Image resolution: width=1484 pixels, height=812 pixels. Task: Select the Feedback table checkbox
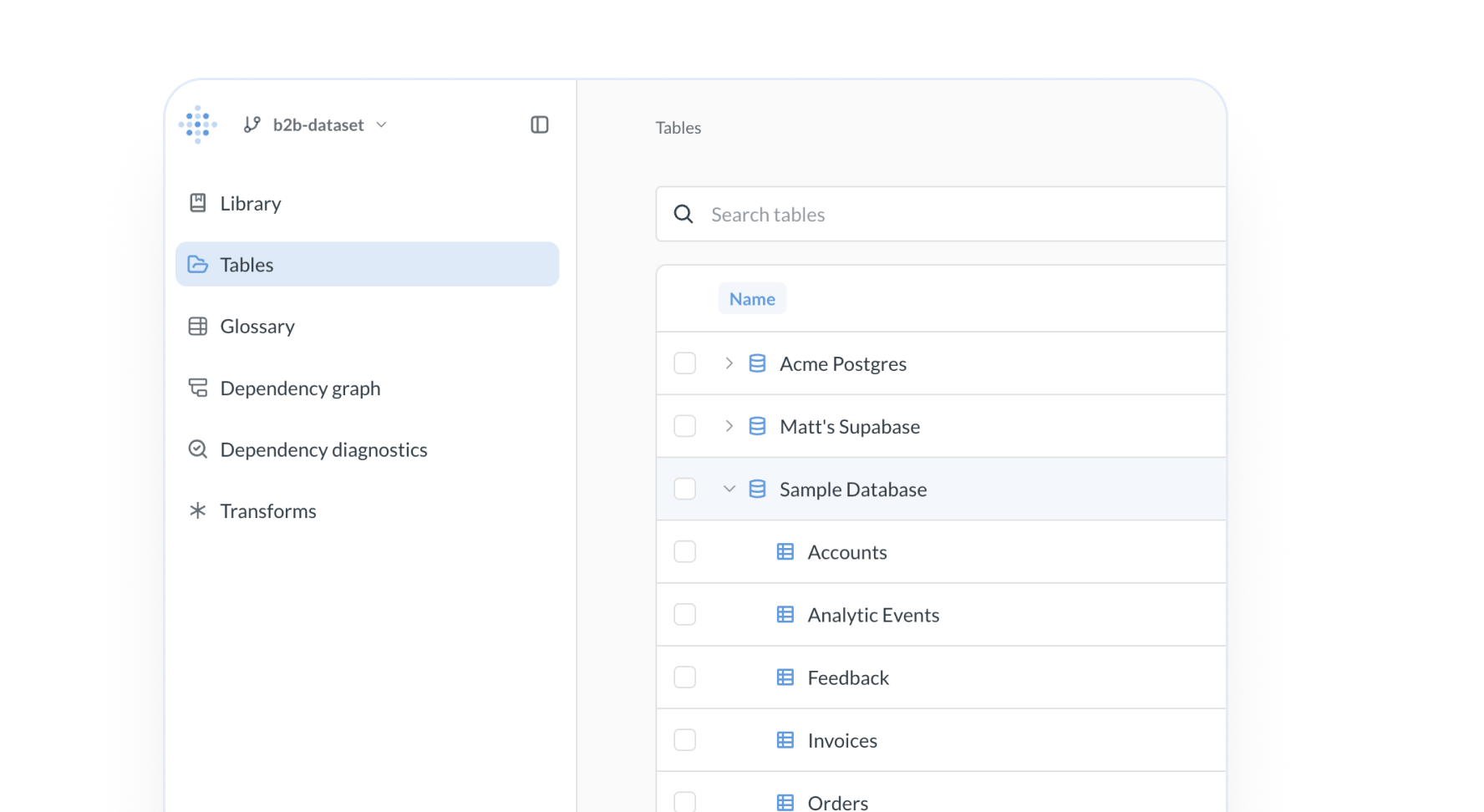pyautogui.click(x=684, y=677)
